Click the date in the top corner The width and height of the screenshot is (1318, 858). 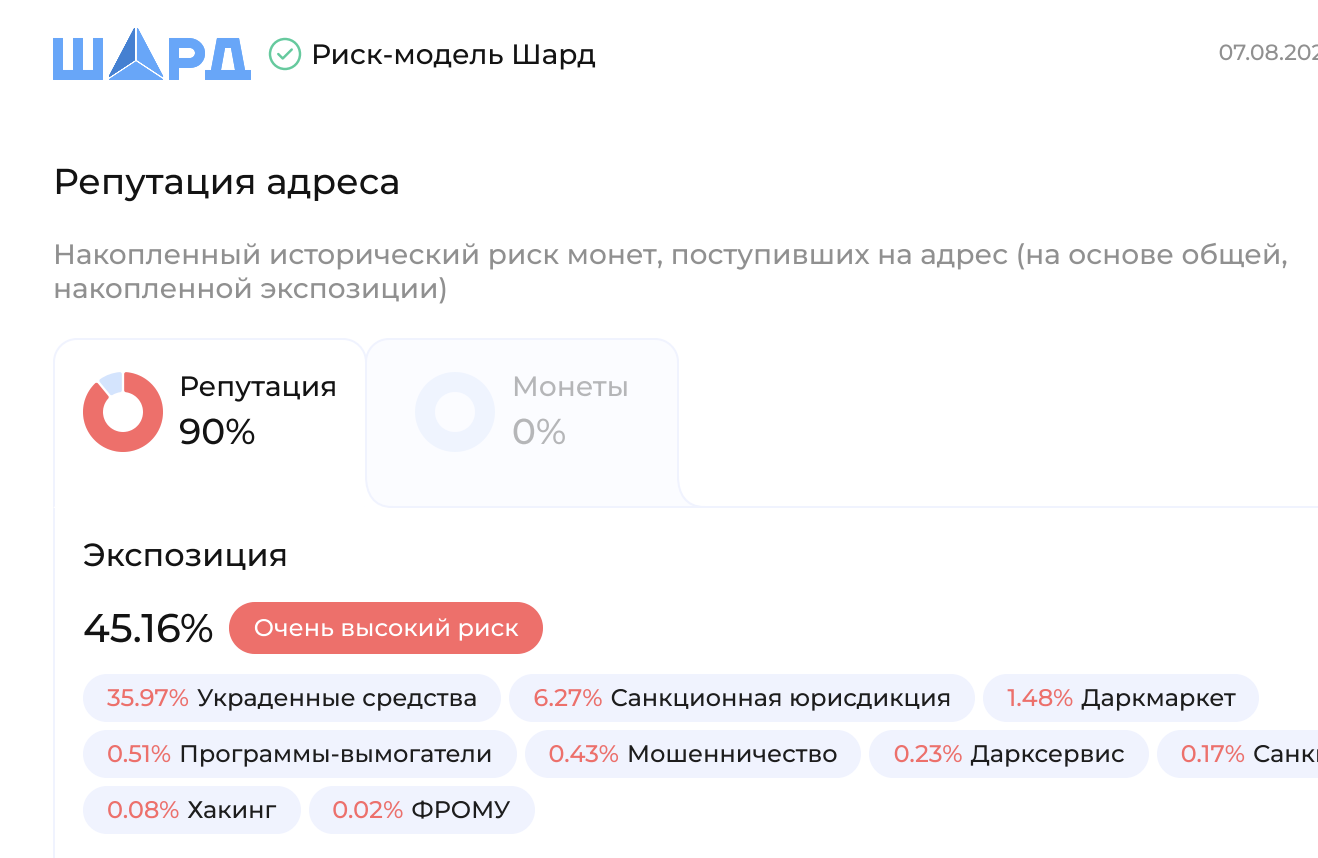point(1268,52)
